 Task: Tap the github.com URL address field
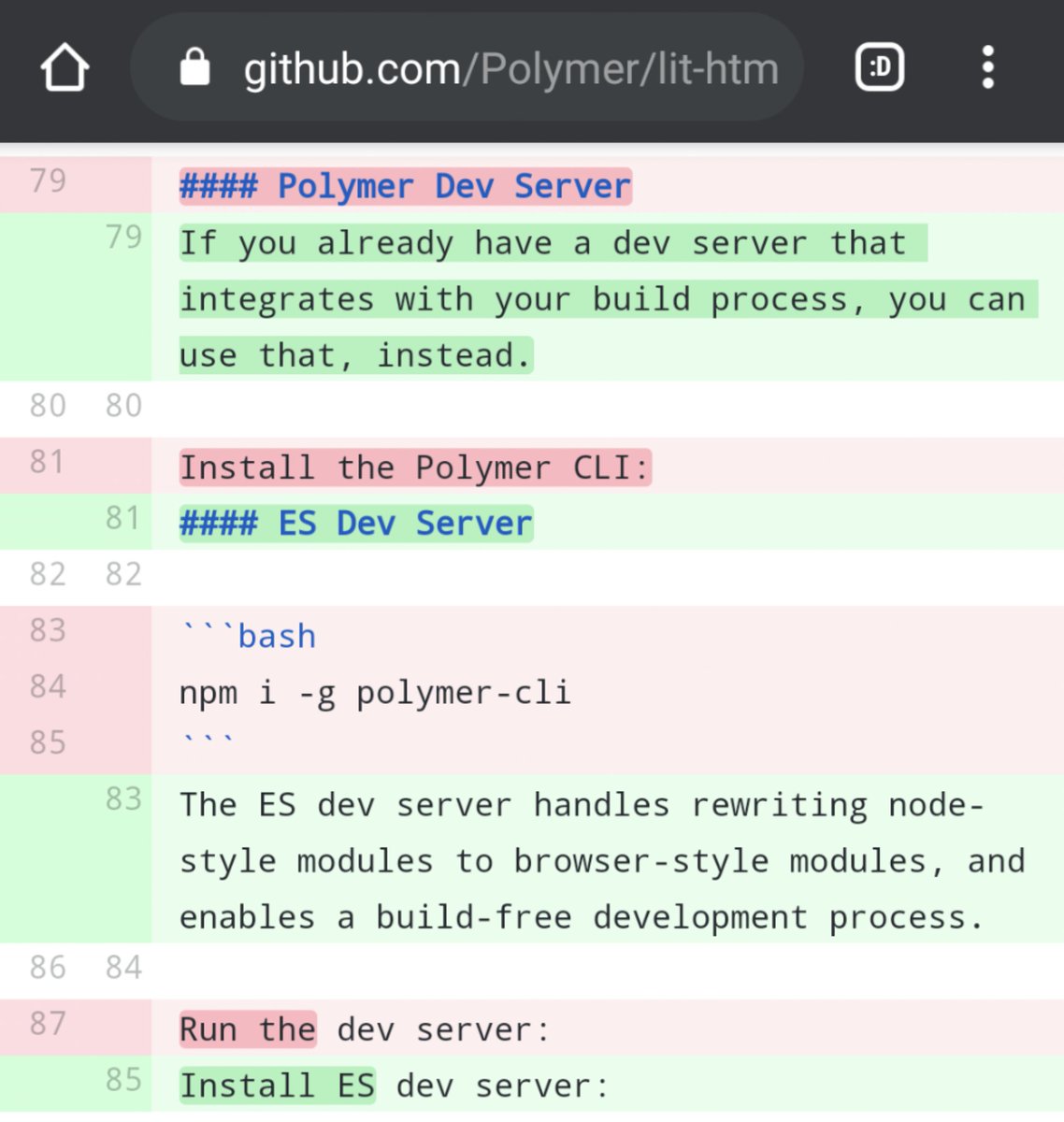[x=467, y=67]
